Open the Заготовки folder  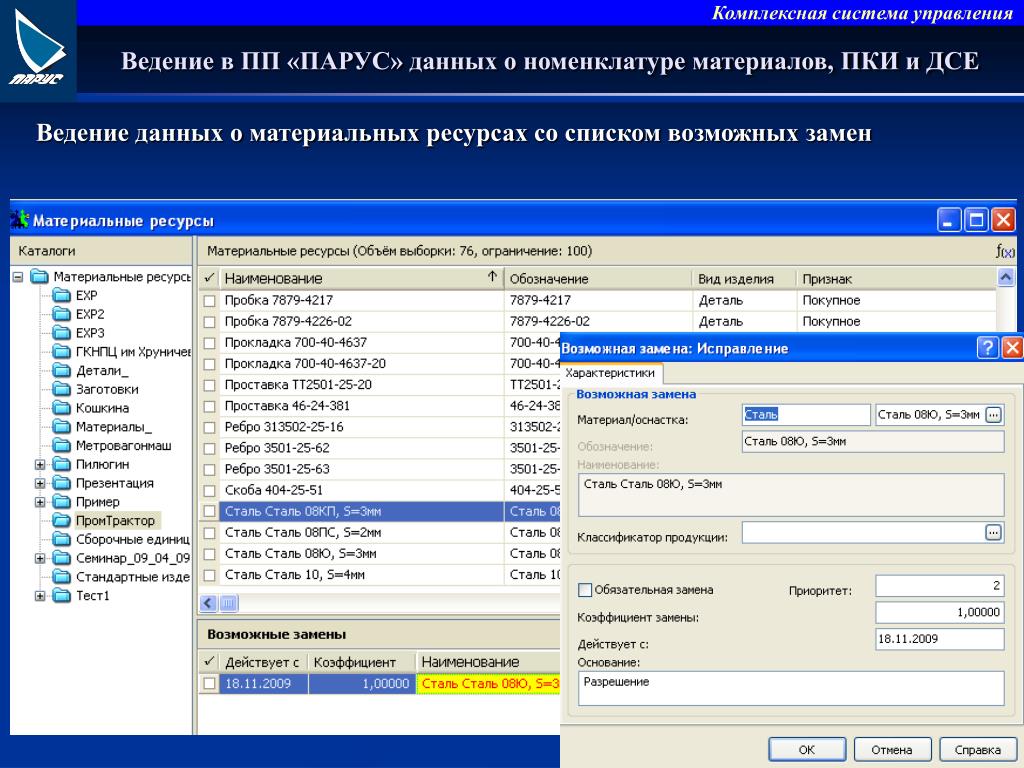tap(107, 389)
